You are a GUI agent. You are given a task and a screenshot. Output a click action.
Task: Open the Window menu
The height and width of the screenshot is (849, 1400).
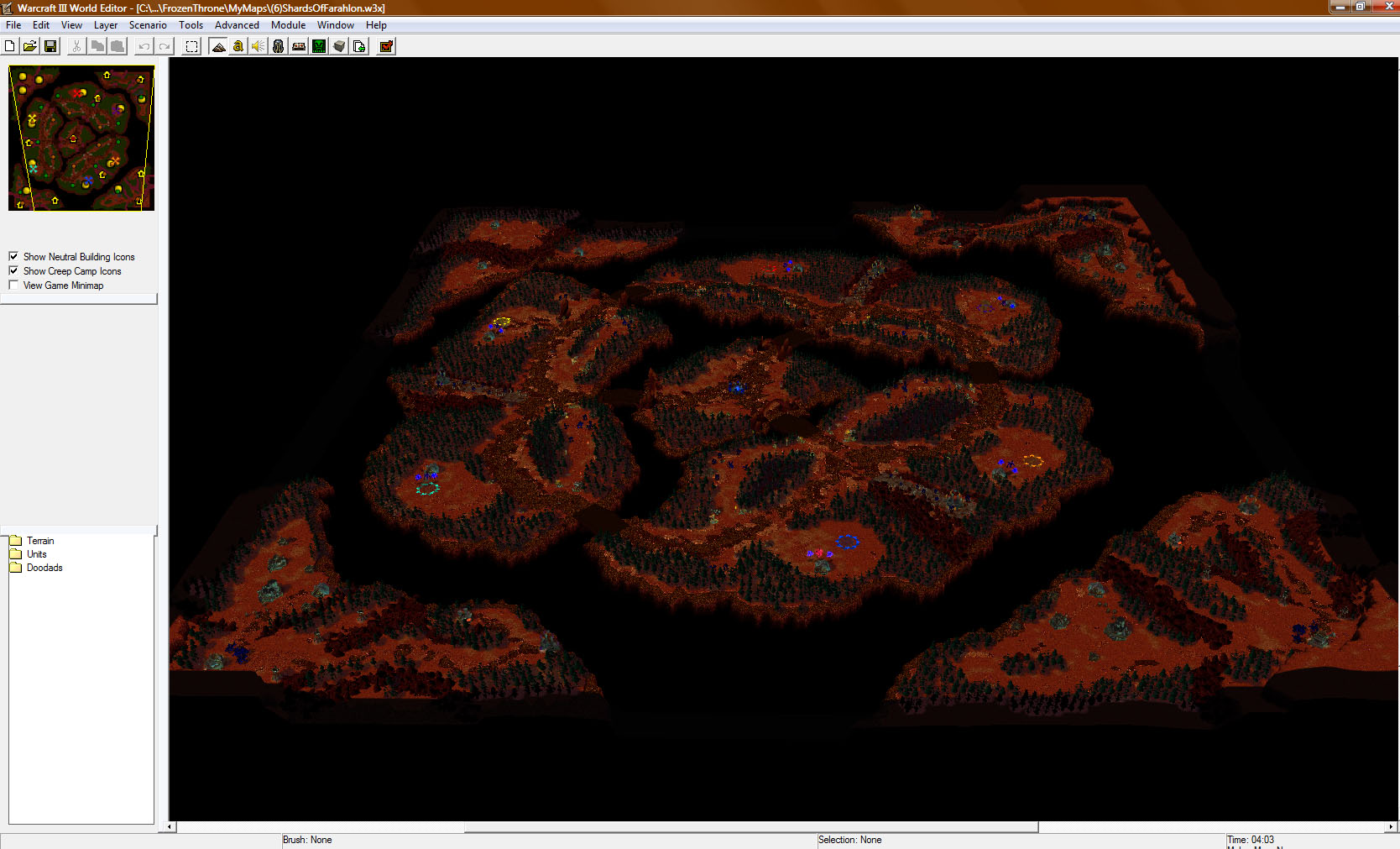[x=335, y=25]
